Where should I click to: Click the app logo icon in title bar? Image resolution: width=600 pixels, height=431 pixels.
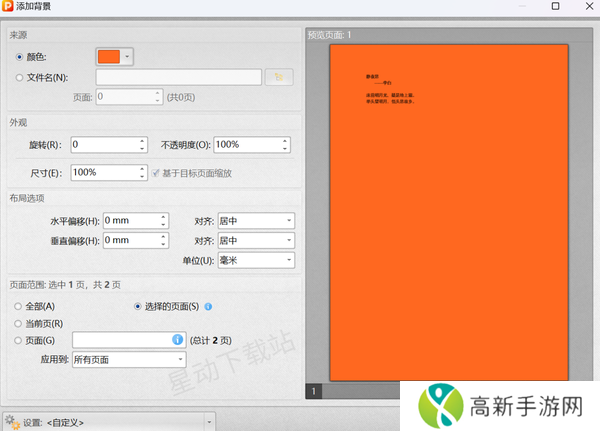7,6
